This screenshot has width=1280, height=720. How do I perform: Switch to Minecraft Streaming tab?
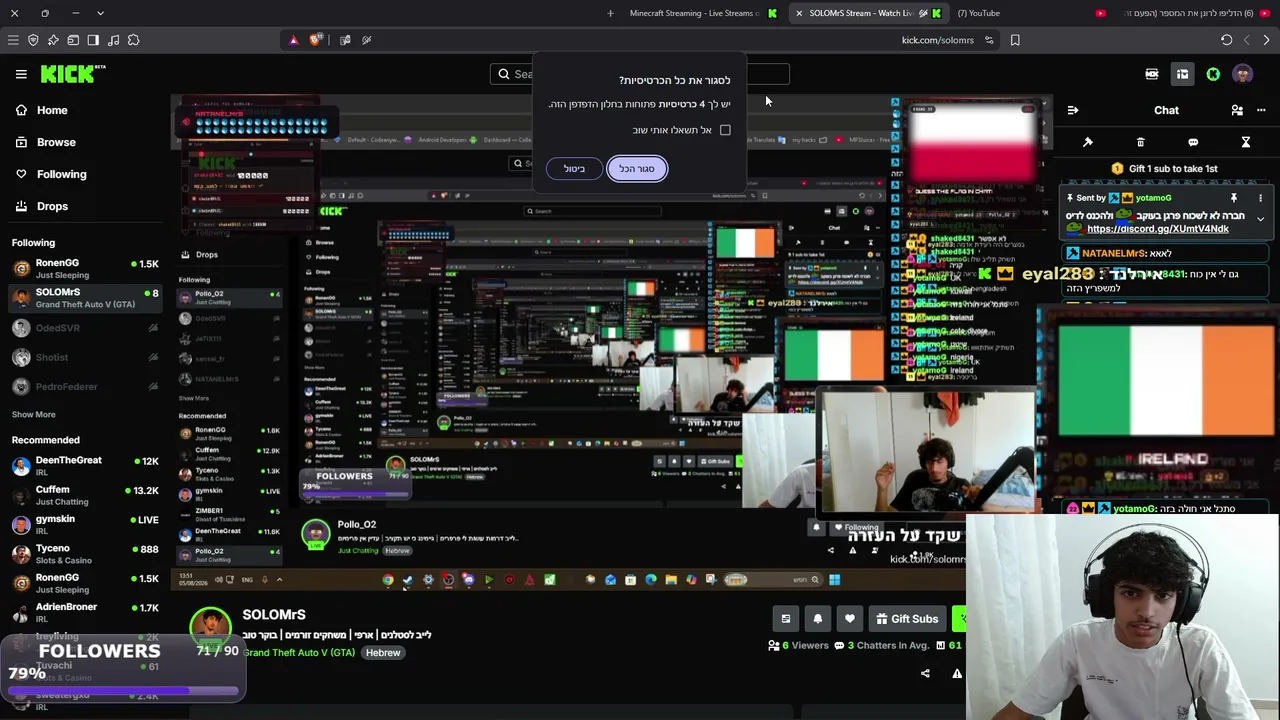[704, 13]
